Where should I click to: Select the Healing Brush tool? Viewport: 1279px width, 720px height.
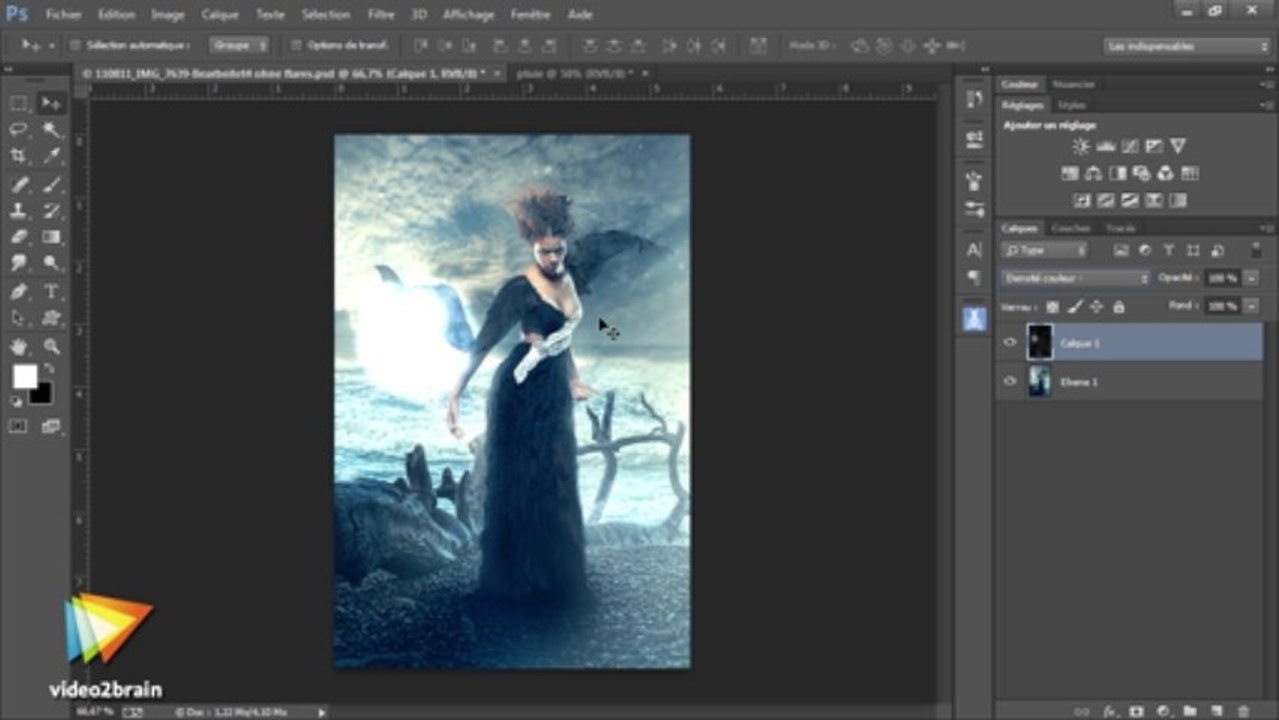(19, 184)
